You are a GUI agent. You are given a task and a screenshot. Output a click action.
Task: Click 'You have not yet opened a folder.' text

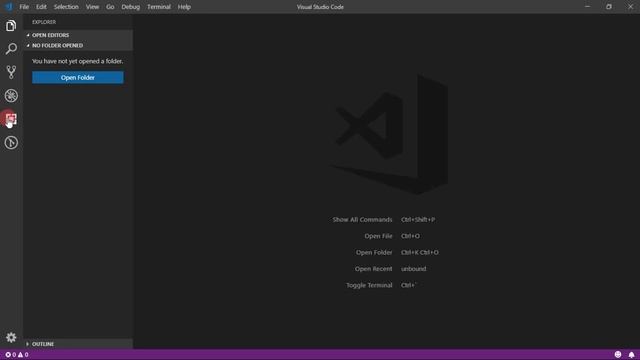coord(78,61)
